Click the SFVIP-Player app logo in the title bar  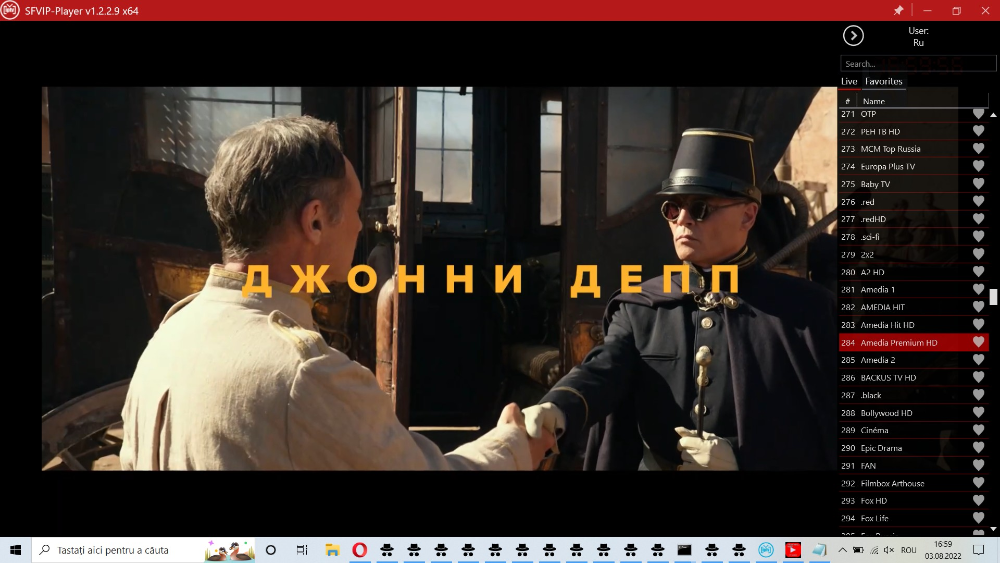tap(10, 10)
